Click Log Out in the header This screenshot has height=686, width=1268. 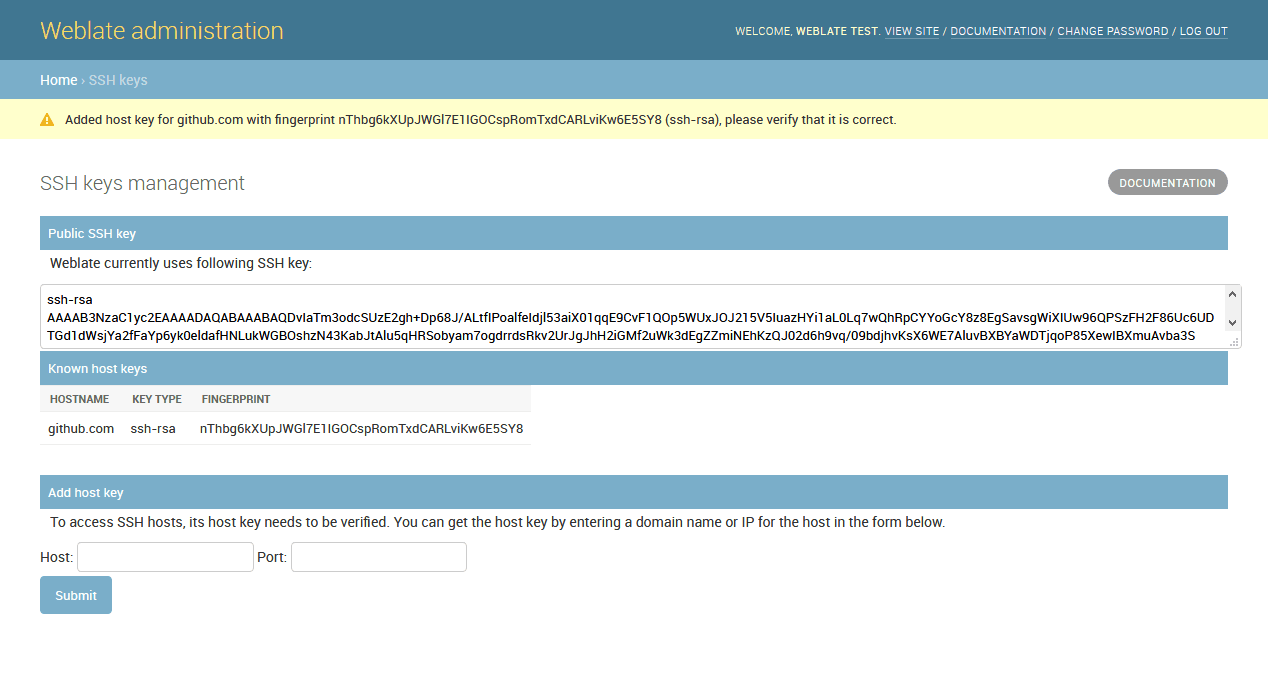pyautogui.click(x=1204, y=32)
